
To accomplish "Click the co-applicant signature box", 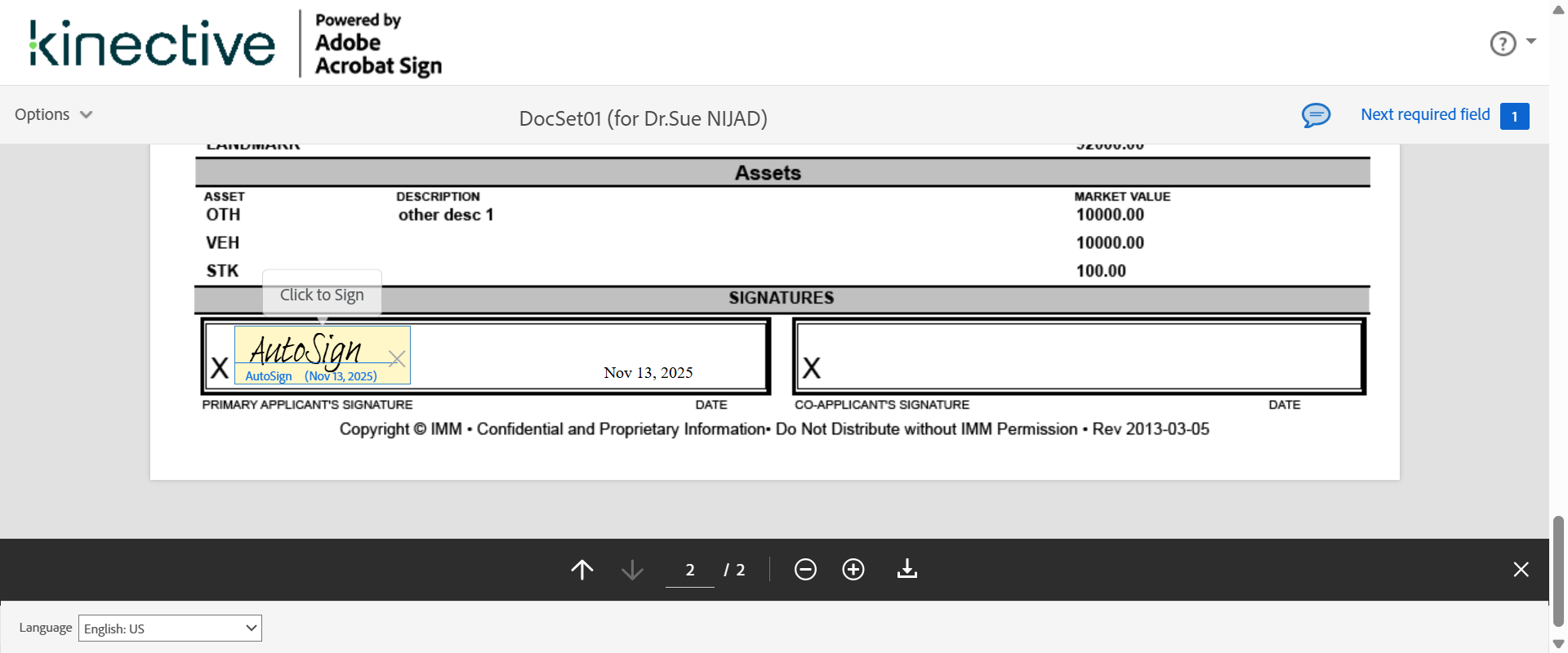I will (x=1079, y=355).
